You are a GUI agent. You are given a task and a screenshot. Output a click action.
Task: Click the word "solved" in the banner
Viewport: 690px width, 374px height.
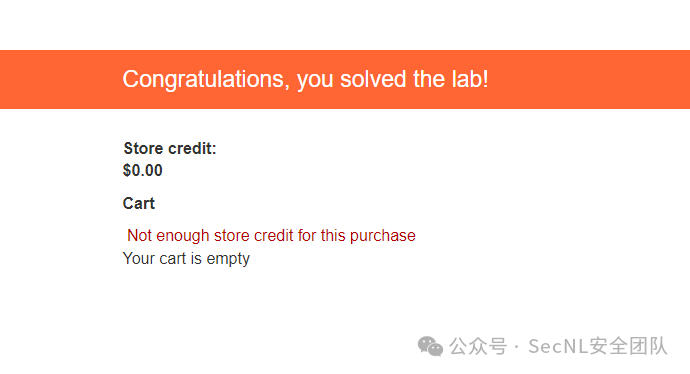[373, 79]
